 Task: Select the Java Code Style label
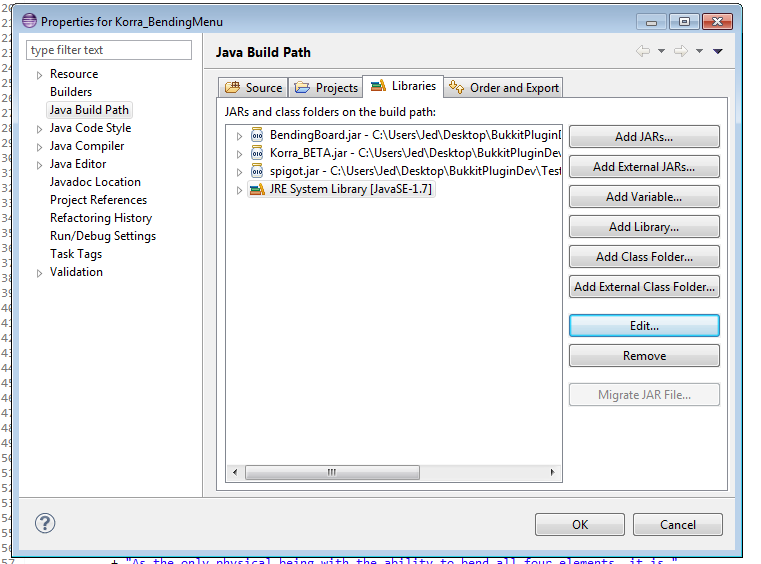(x=90, y=128)
